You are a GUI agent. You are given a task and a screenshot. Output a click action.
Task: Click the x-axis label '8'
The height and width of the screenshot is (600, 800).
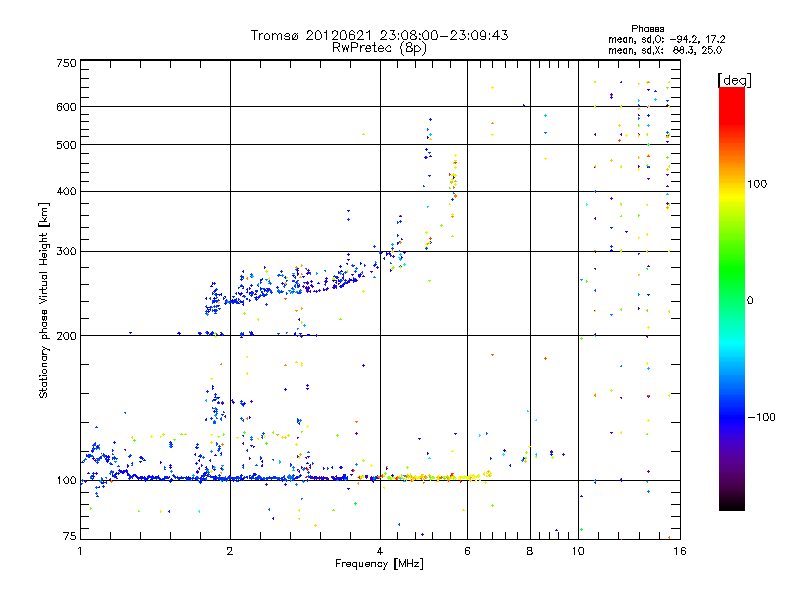[530, 551]
